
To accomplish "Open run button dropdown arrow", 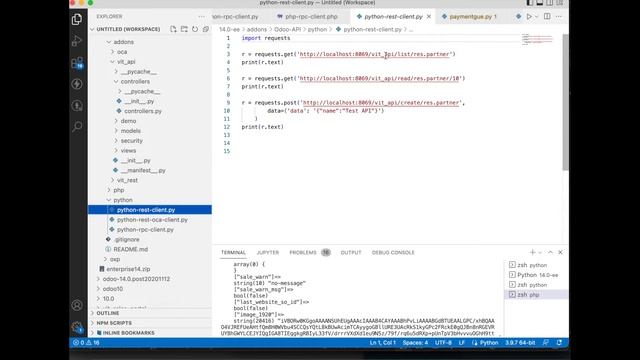I will [x=536, y=17].
